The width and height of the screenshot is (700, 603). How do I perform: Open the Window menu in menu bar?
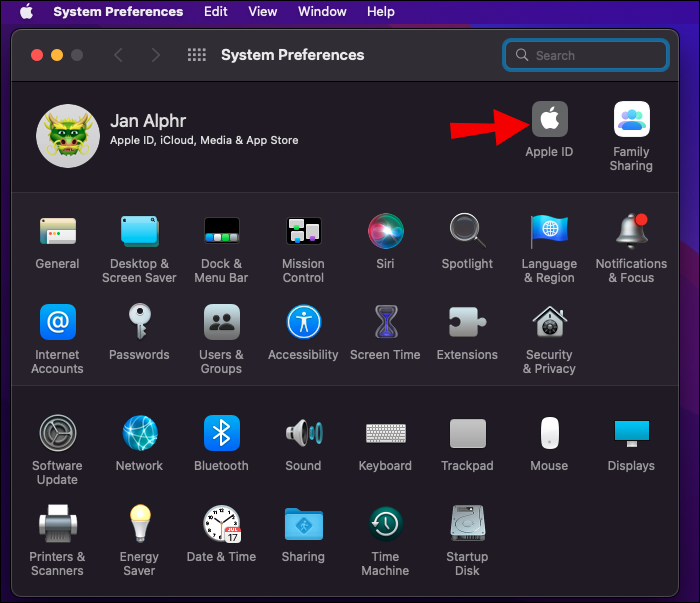322,12
